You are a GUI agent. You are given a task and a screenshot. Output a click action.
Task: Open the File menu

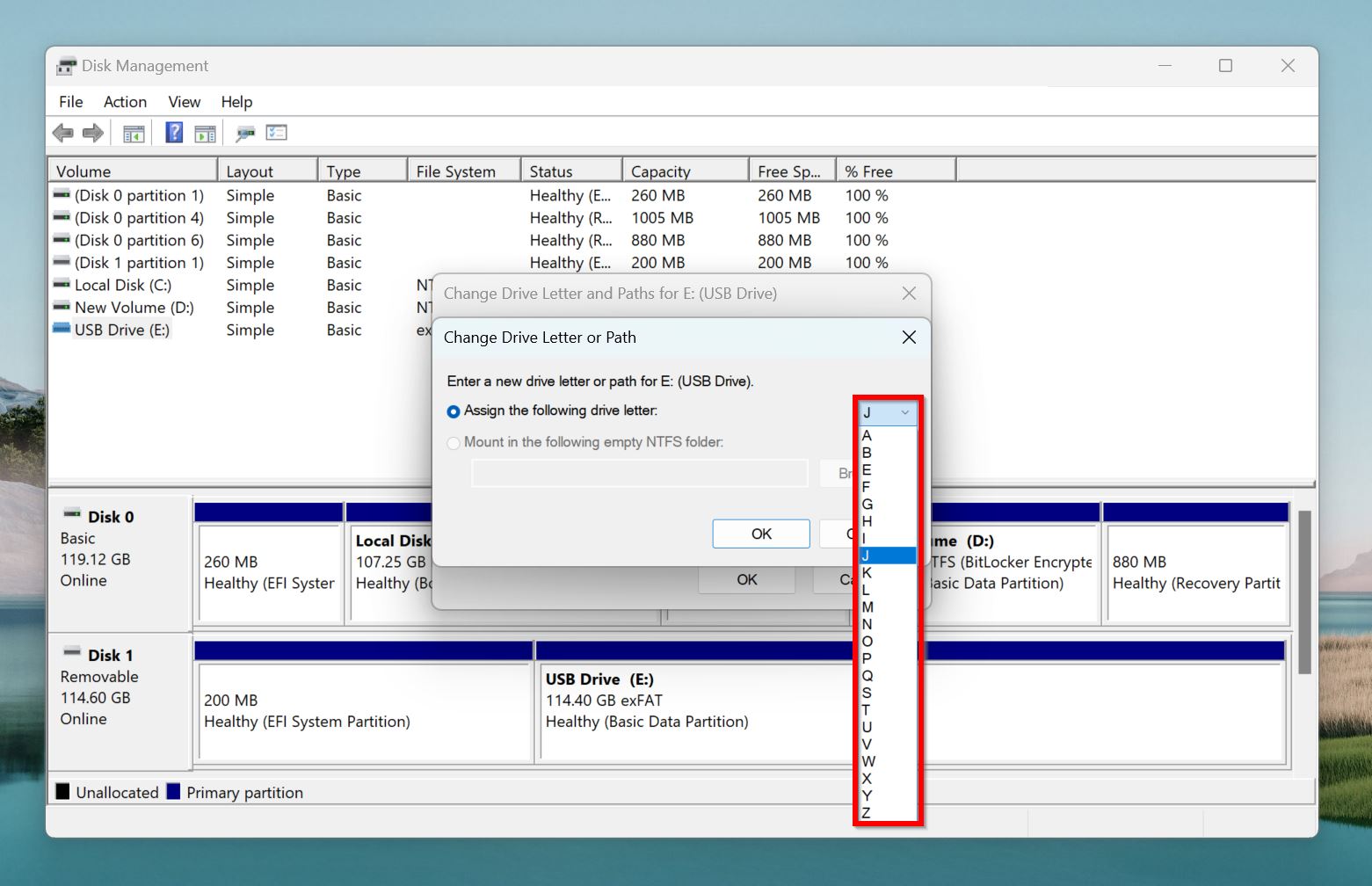click(x=71, y=102)
